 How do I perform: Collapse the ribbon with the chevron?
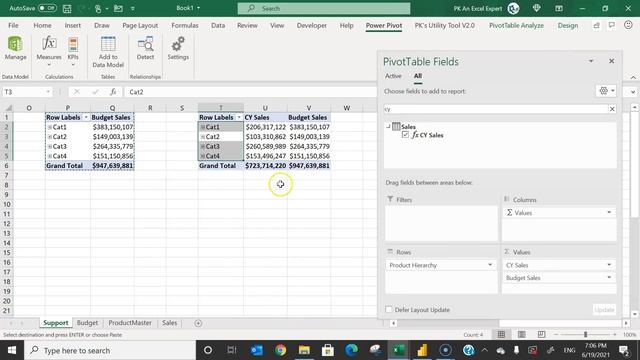[633, 77]
